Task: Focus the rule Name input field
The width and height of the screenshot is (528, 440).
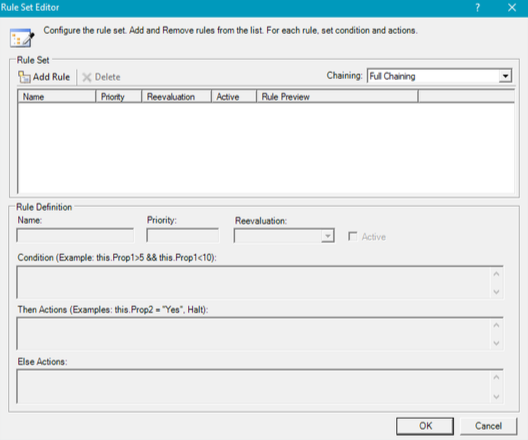Action: click(75, 235)
